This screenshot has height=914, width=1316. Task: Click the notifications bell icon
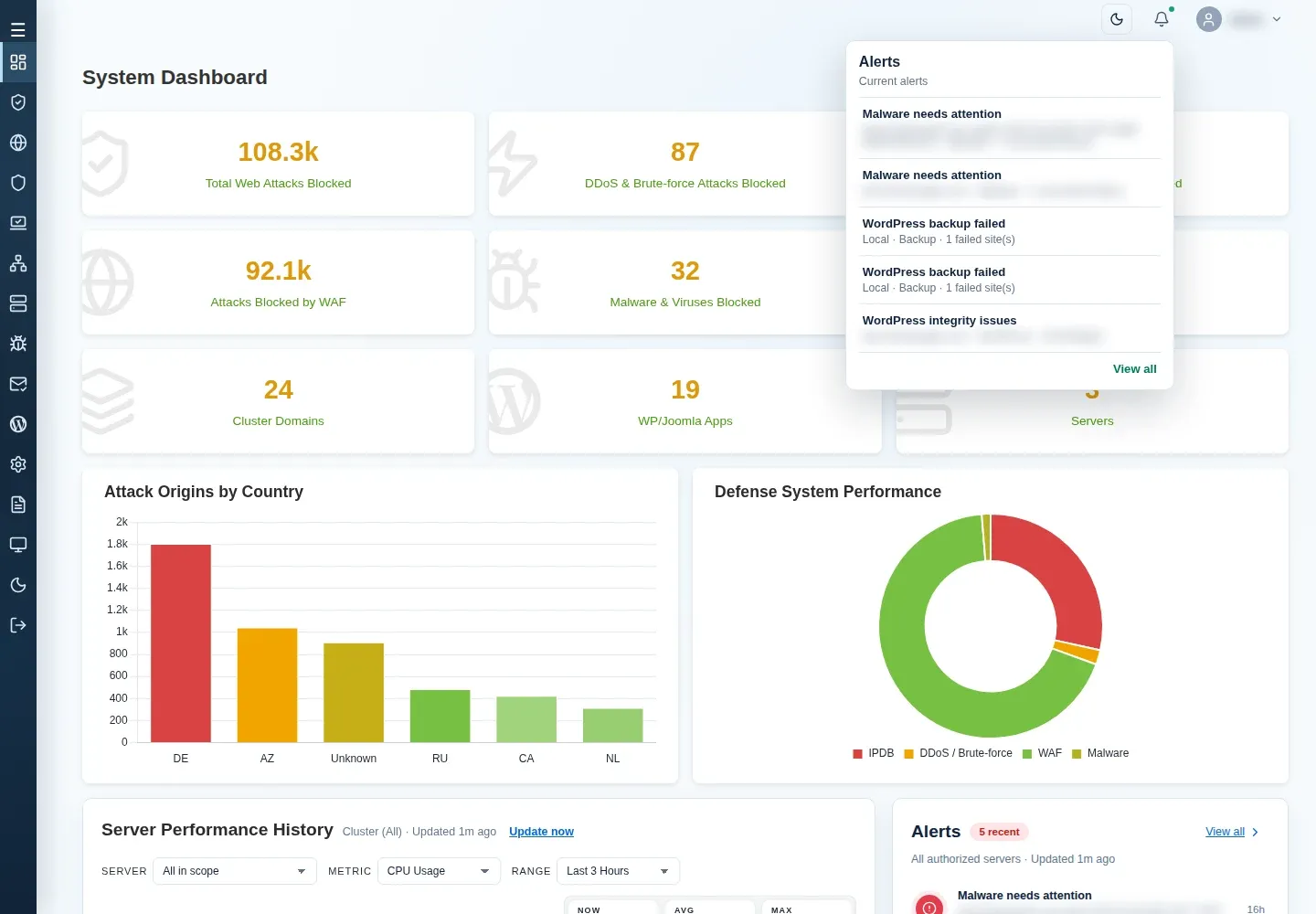tap(1162, 19)
